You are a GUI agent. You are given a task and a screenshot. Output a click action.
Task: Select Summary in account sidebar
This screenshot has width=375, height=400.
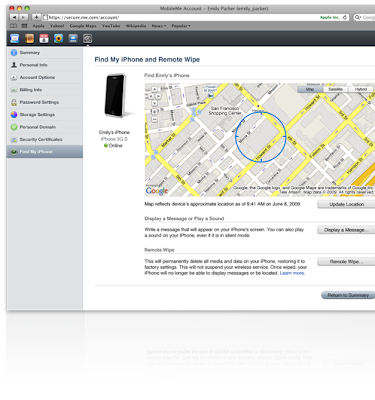click(45, 53)
